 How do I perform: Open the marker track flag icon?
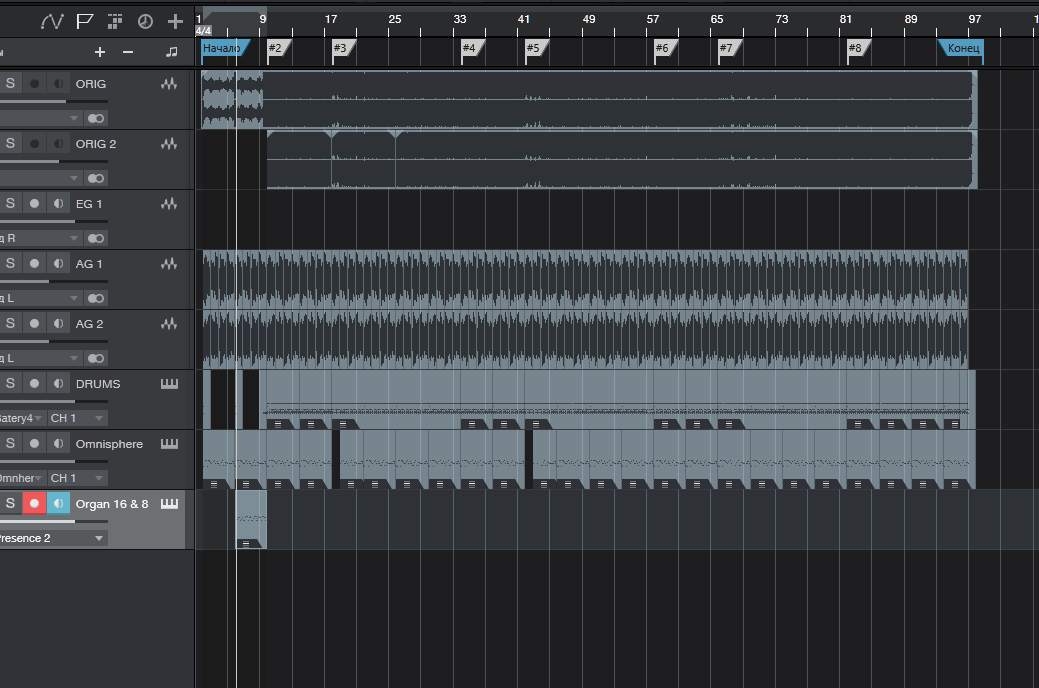tap(84, 22)
